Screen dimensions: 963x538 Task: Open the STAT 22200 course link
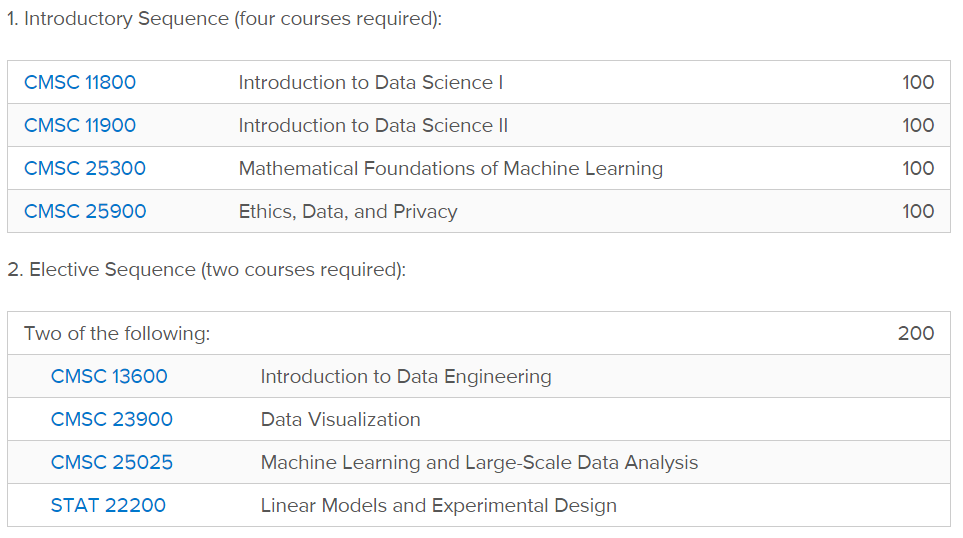[x=108, y=506]
